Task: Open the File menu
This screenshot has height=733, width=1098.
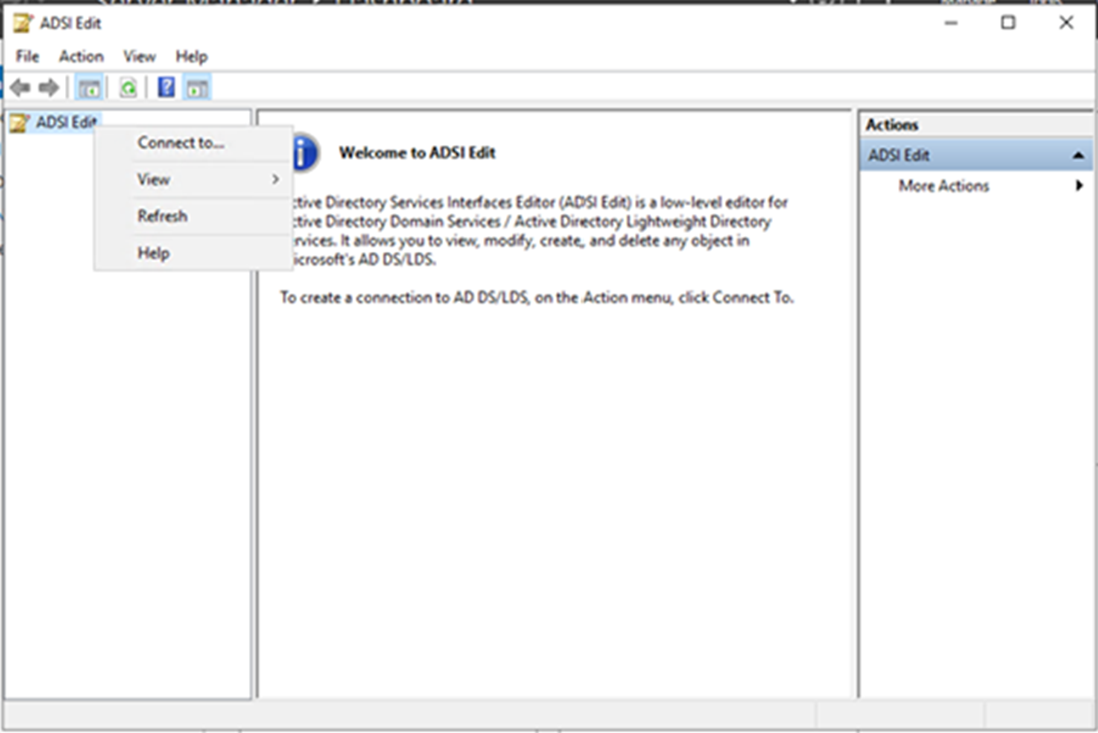Action: [28, 57]
